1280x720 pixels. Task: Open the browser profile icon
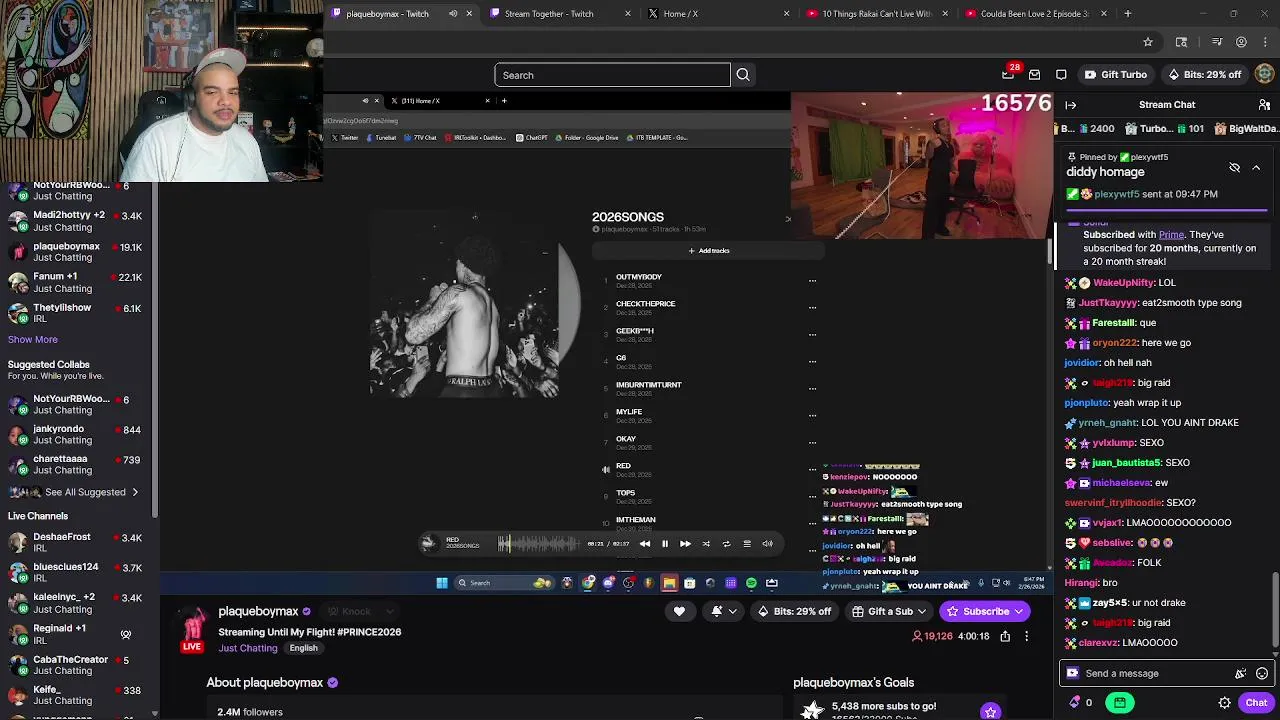tap(1241, 42)
